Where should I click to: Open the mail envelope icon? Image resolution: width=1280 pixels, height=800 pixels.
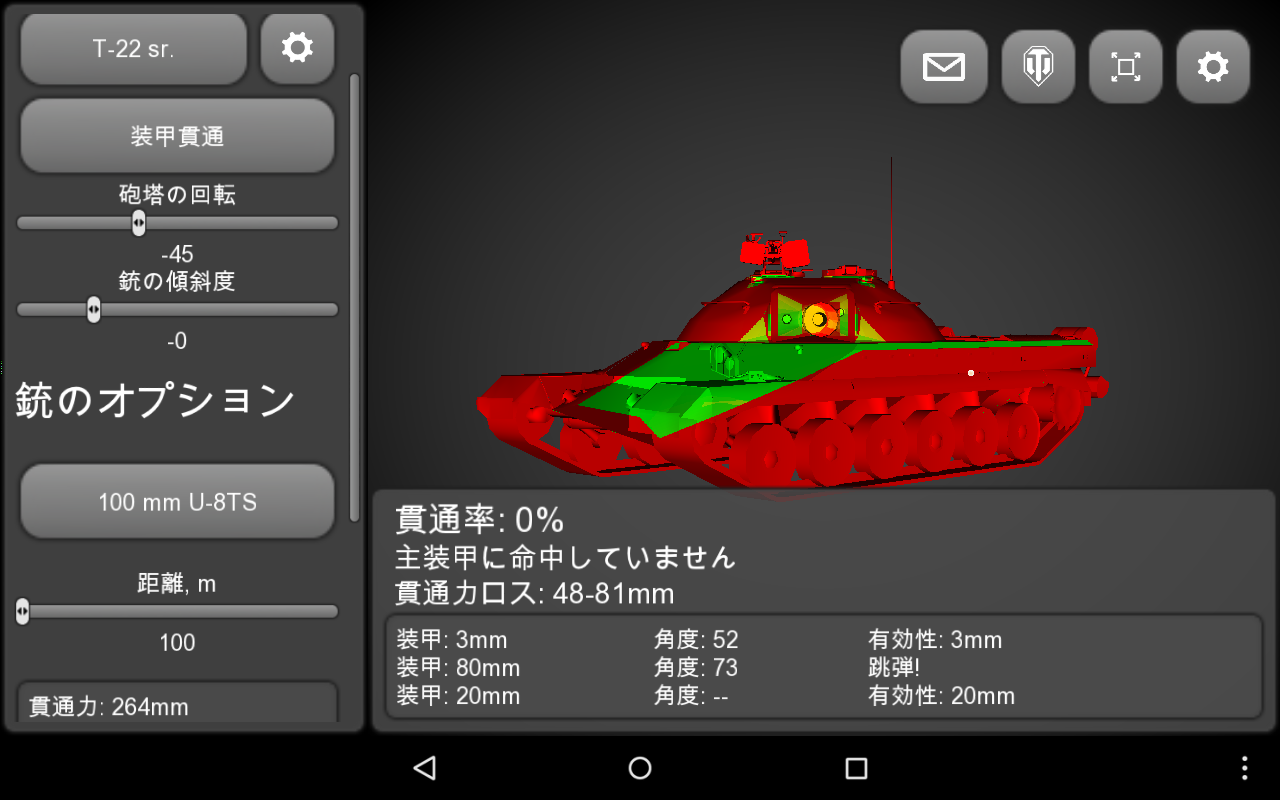click(944, 67)
